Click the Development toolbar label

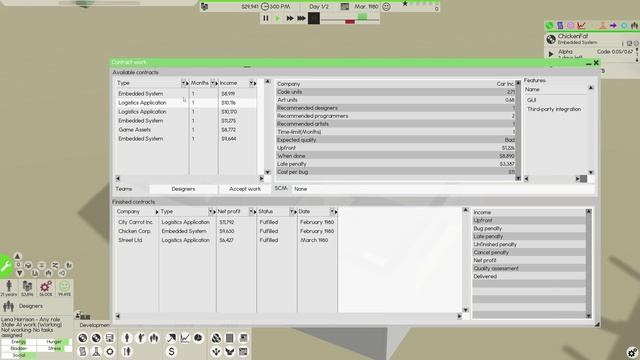(x=95, y=325)
